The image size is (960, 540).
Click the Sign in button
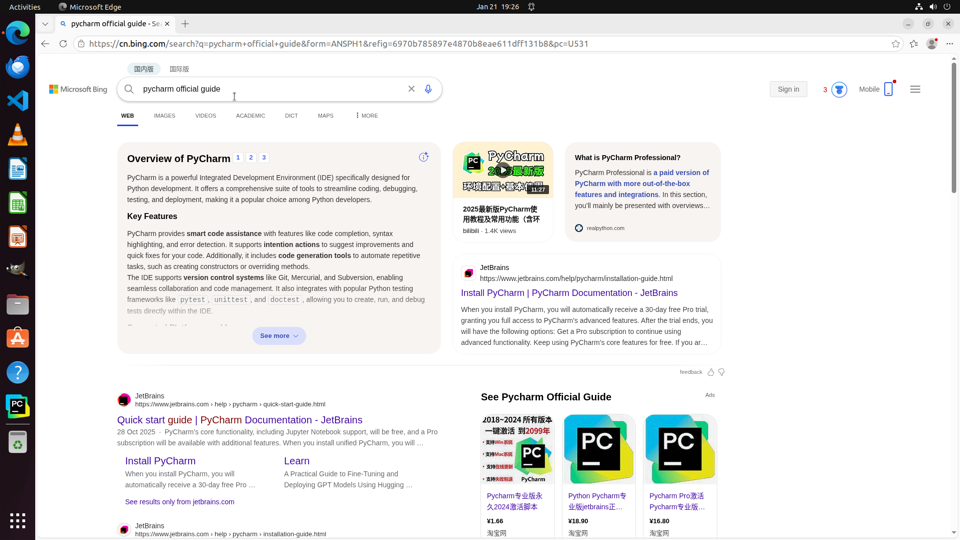[x=788, y=89]
